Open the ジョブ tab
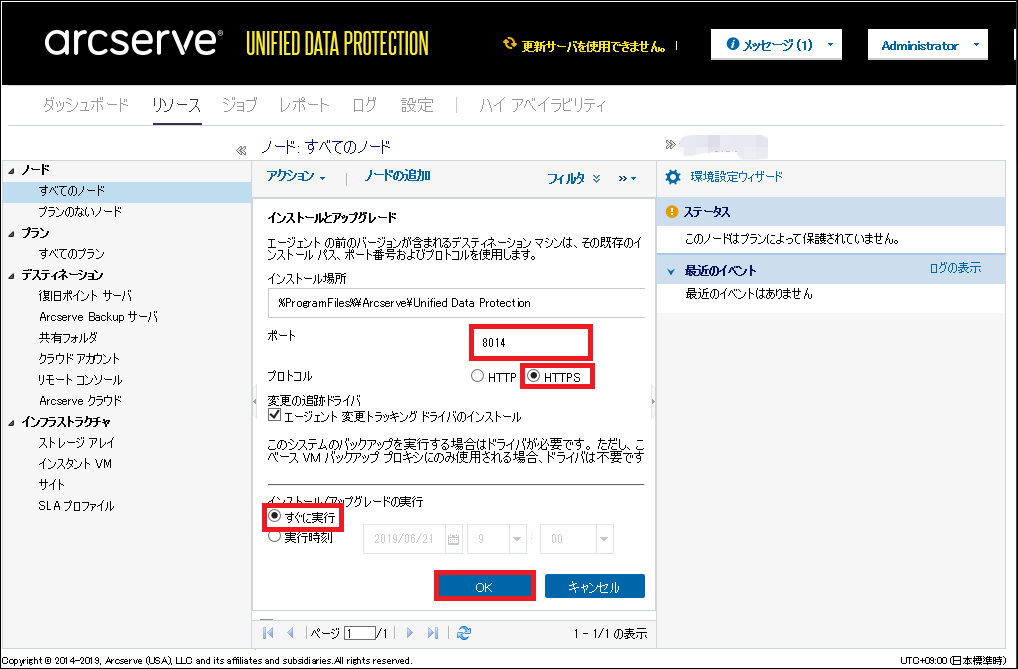The image size is (1018, 669). tap(240, 105)
